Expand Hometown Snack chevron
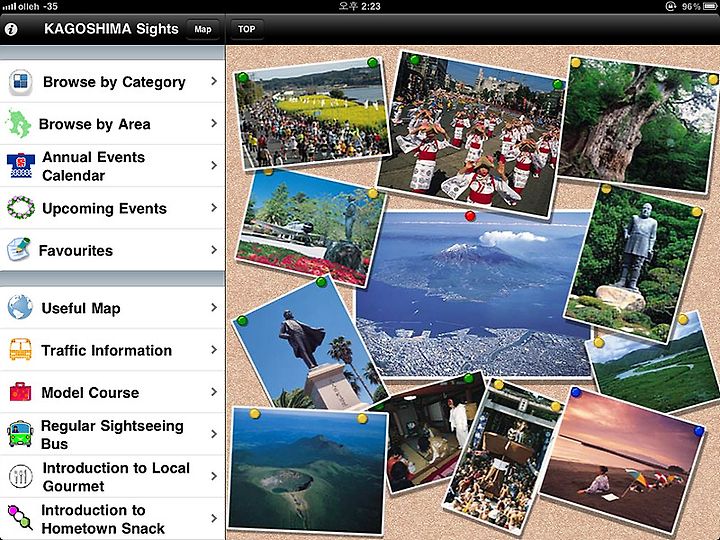Screen dimensions: 720x540 [x=214, y=518]
